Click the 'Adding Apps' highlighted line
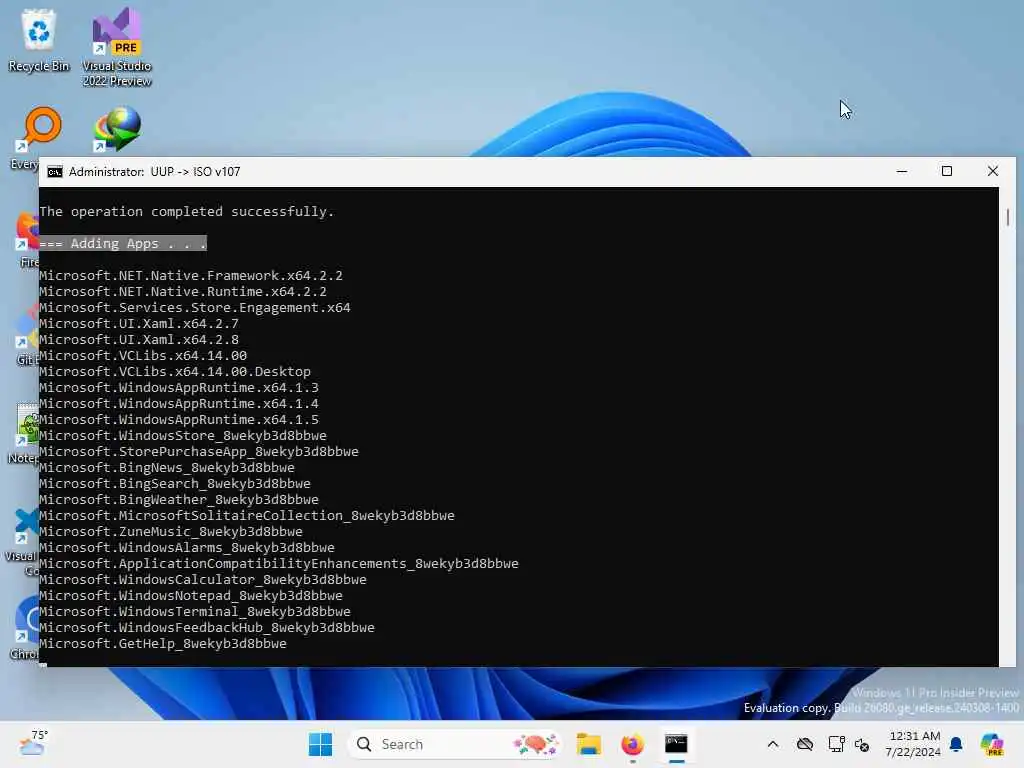 click(123, 244)
